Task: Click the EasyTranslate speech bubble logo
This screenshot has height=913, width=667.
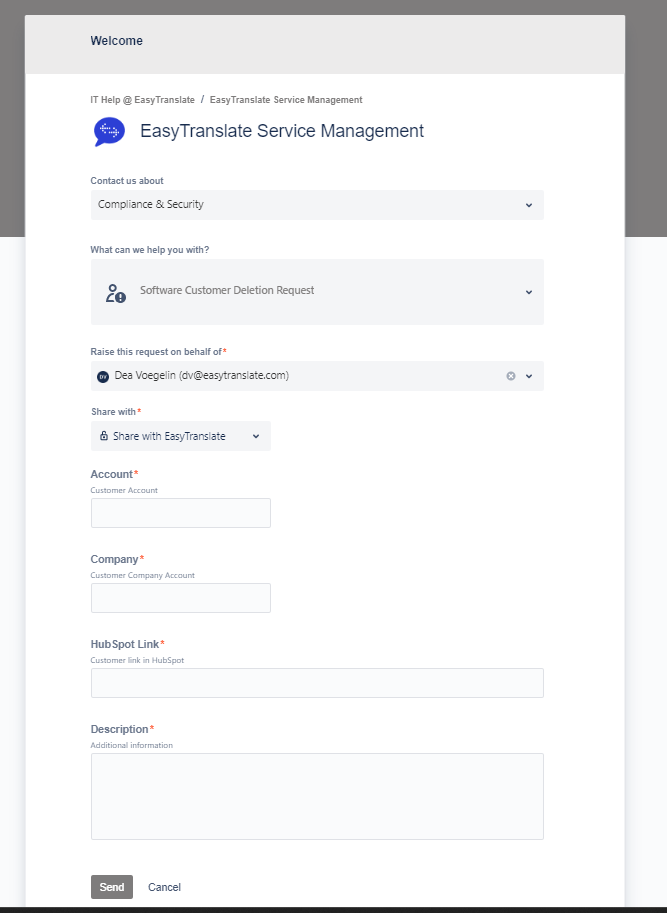Action: pos(109,131)
